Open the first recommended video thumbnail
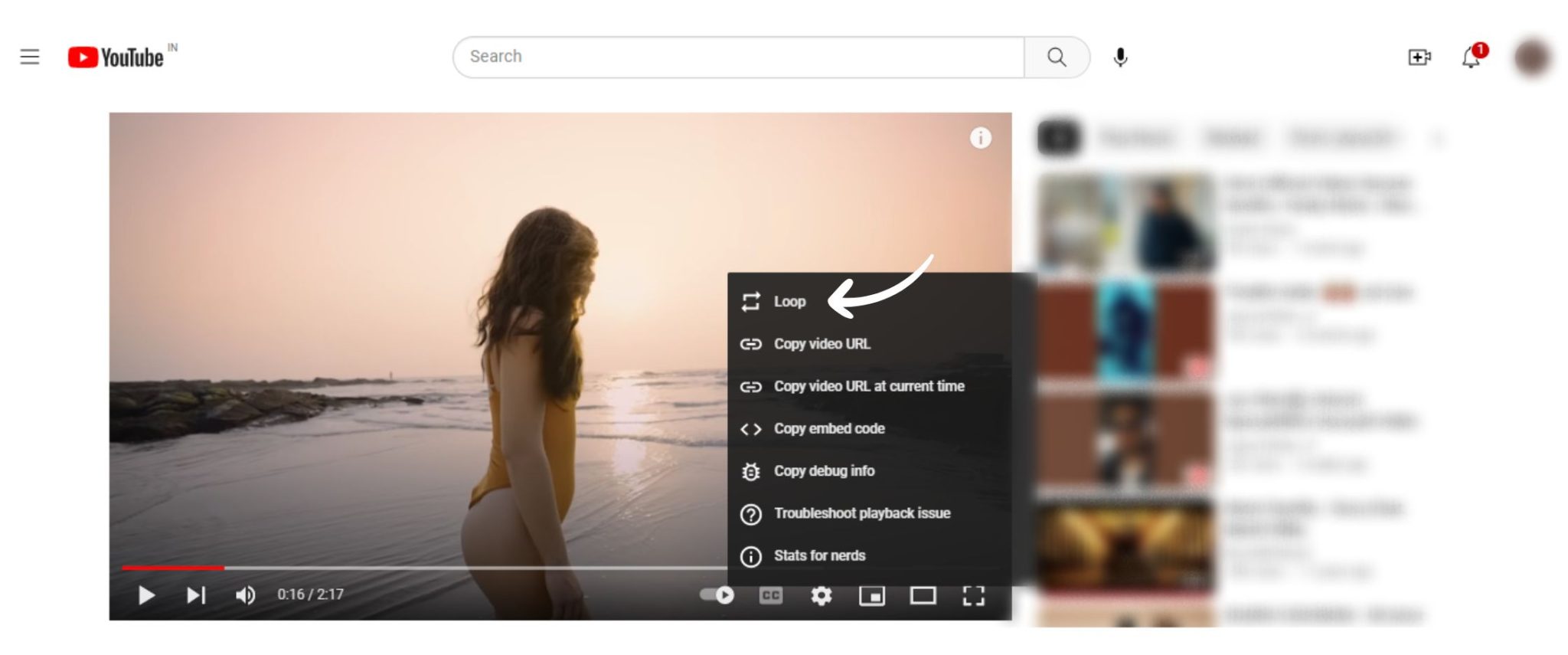The height and width of the screenshot is (655, 1568). click(x=1125, y=222)
